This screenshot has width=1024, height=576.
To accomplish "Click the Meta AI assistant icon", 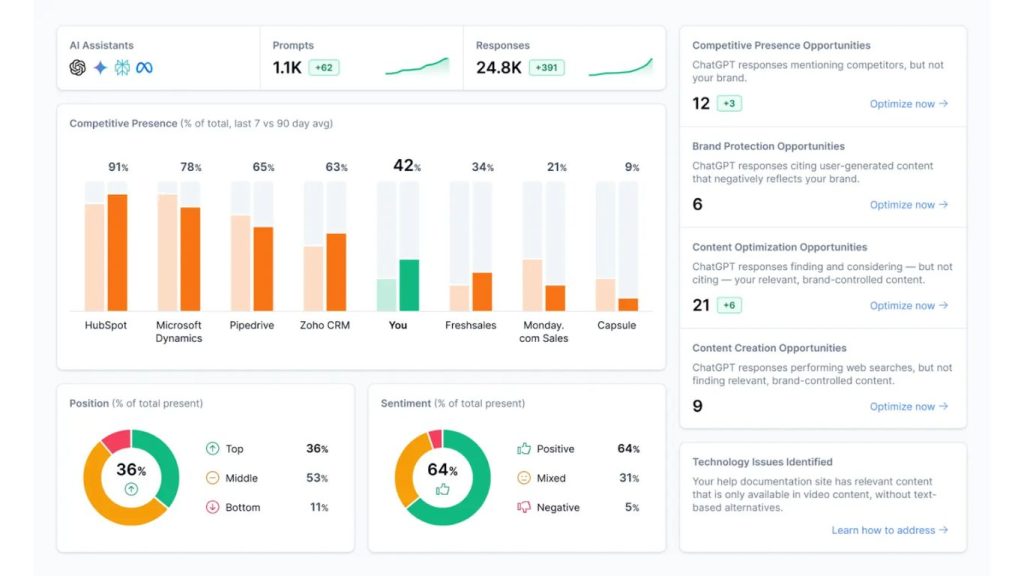I will (144, 67).
